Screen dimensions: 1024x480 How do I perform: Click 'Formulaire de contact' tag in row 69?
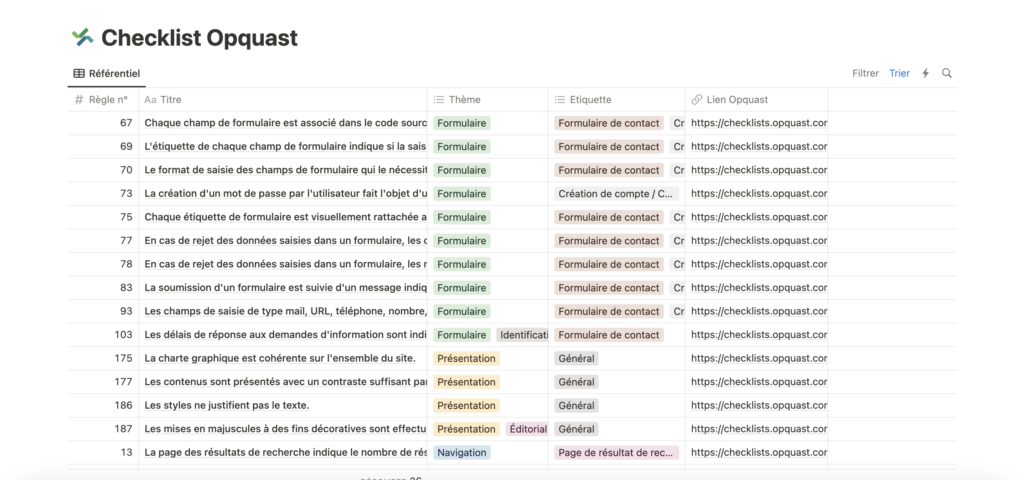(x=609, y=146)
